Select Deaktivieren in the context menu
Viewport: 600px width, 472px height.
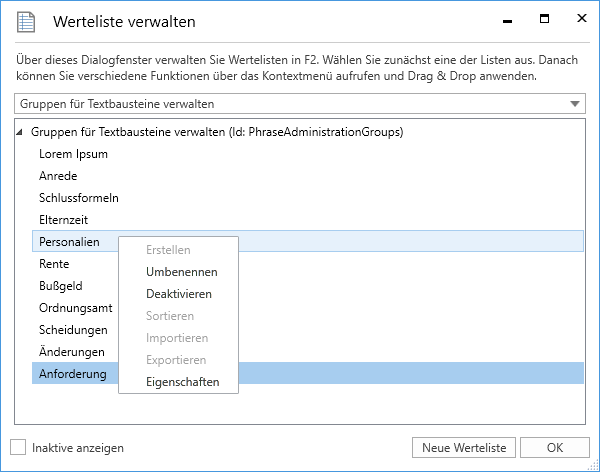(x=179, y=294)
